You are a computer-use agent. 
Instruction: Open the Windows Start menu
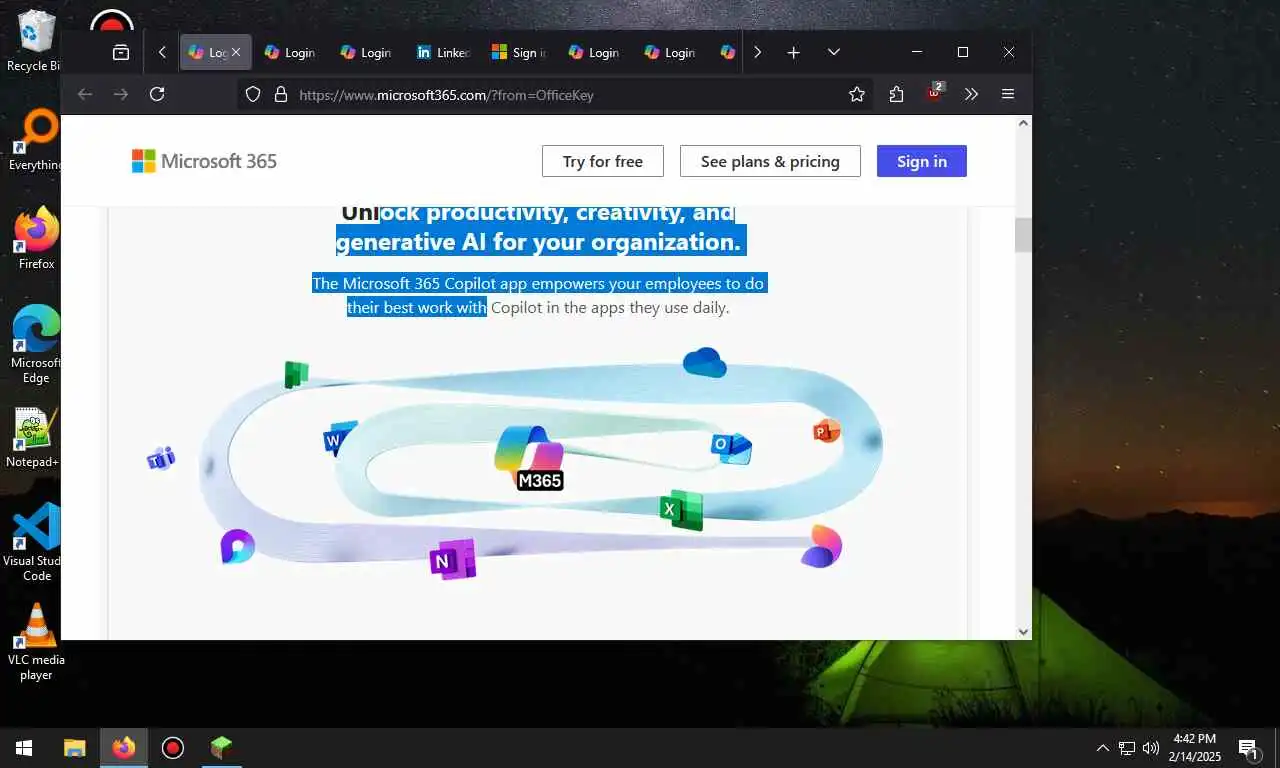click(24, 748)
